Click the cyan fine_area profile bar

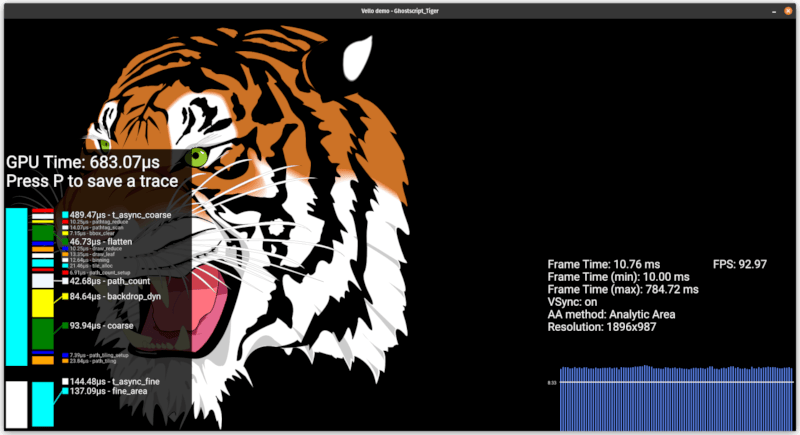[43, 404]
